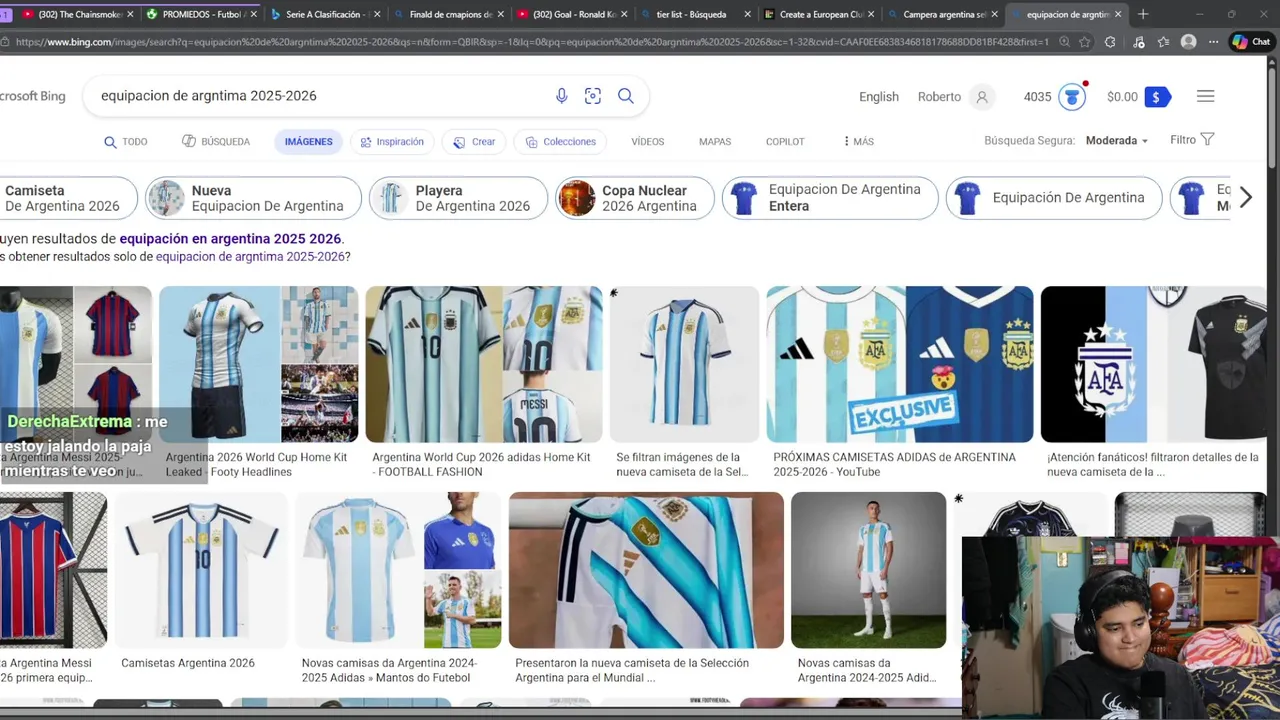1280x720 pixels.
Task: Select 'Copa Nuclear 2026 Argentina' chip
Action: pos(635,198)
